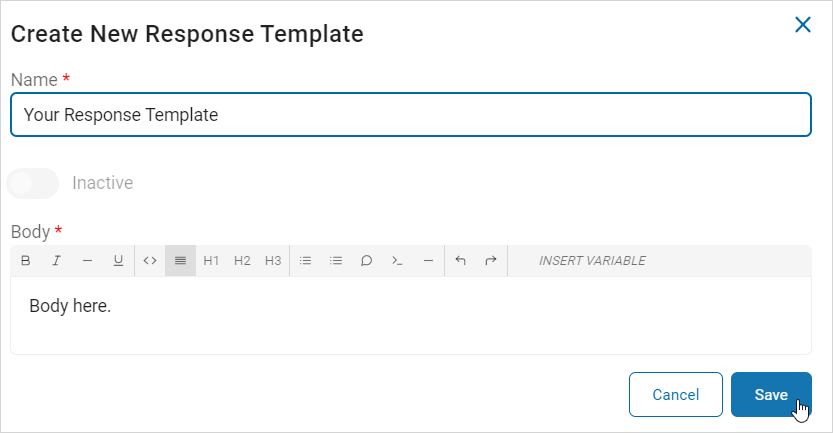833x433 pixels.
Task: Apply italic formatting to body text
Action: click(56, 261)
